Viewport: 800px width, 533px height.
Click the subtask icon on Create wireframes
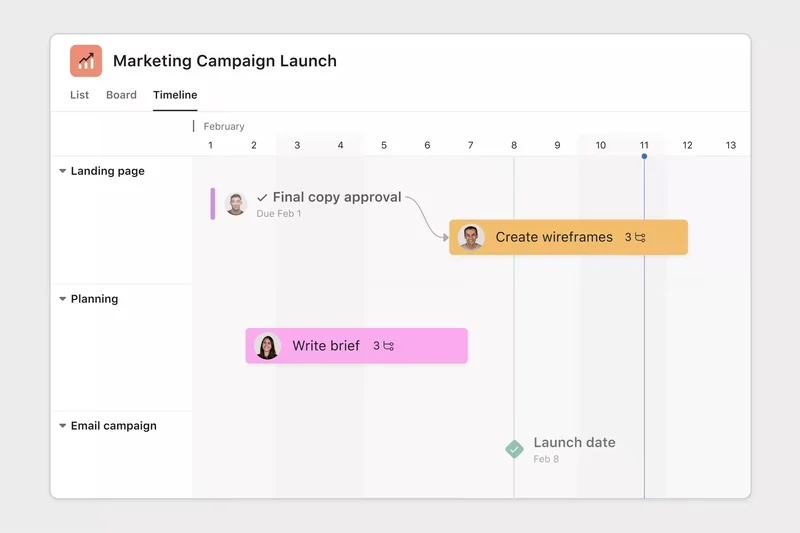tap(640, 238)
